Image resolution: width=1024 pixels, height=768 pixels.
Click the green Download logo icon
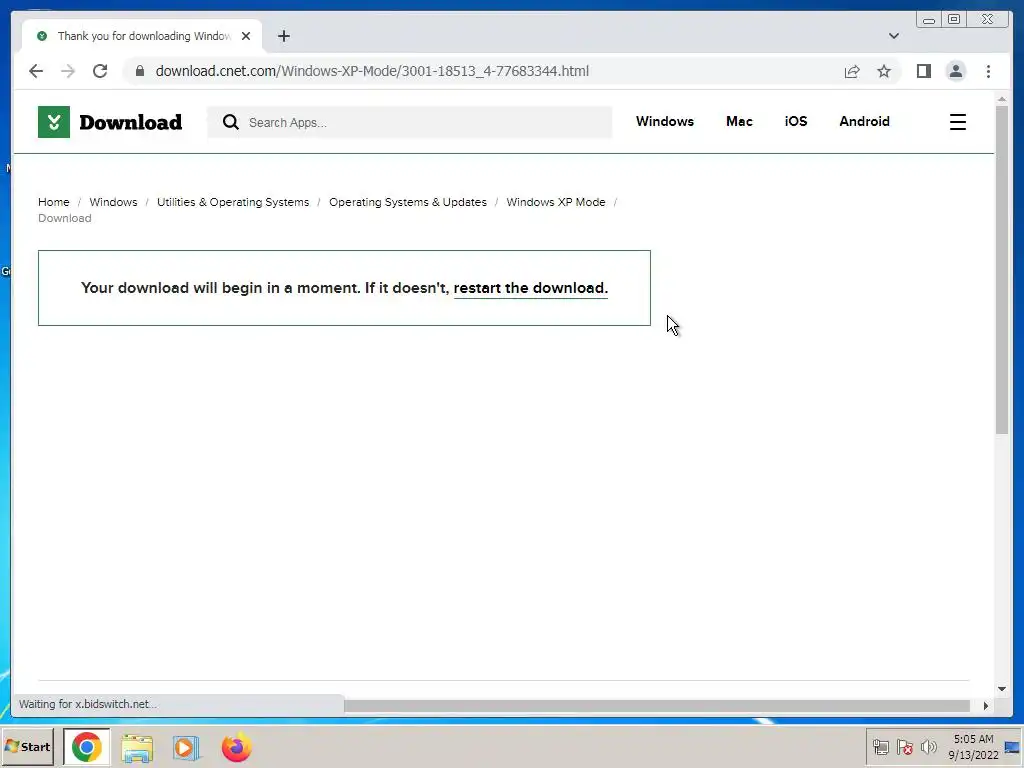[54, 122]
